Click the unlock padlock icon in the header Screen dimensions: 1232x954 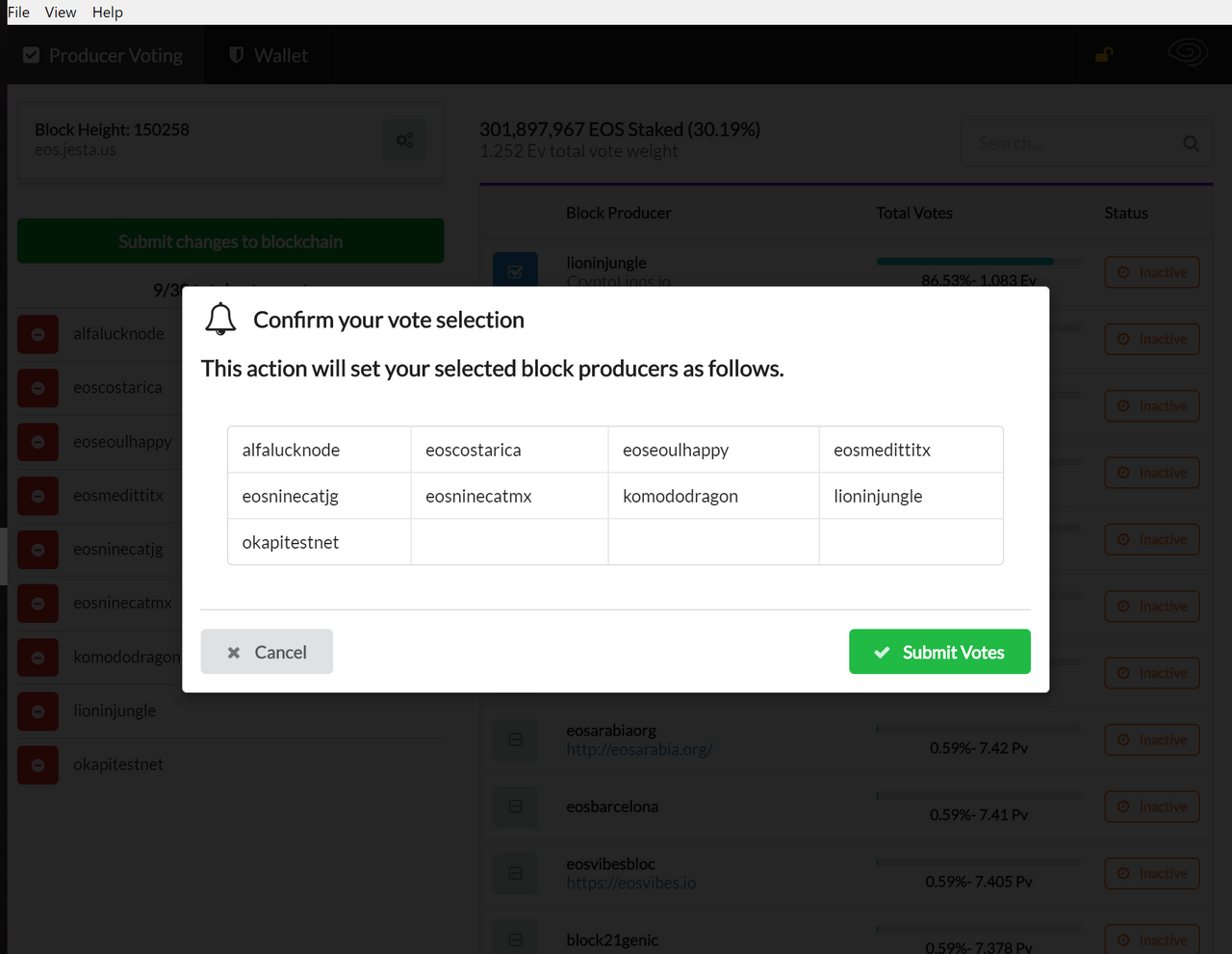coord(1104,55)
